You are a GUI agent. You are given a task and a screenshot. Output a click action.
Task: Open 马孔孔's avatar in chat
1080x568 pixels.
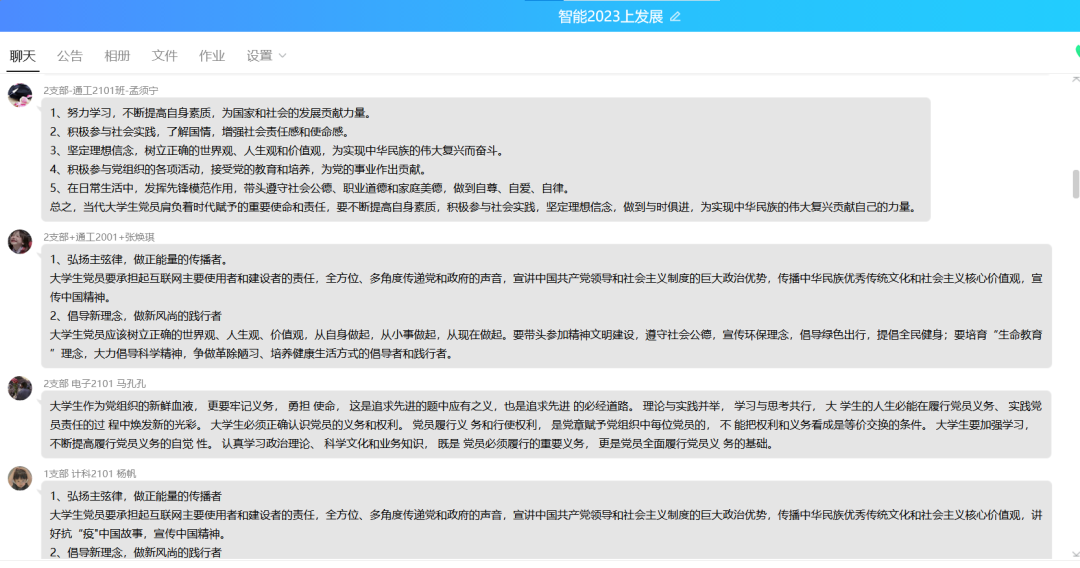click(20, 388)
